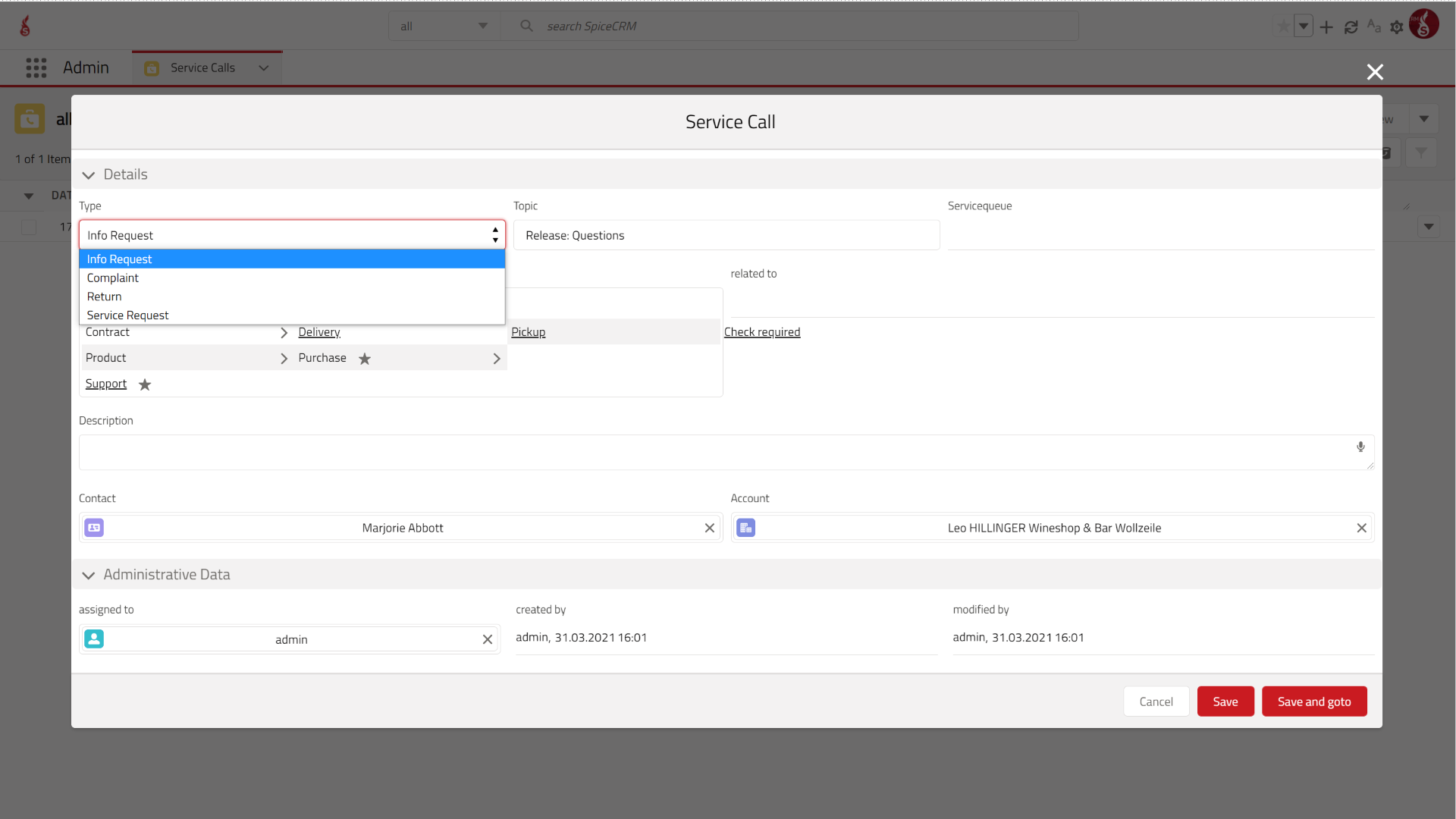
Task: Click the microphone icon in Description field
Action: [x=1360, y=447]
